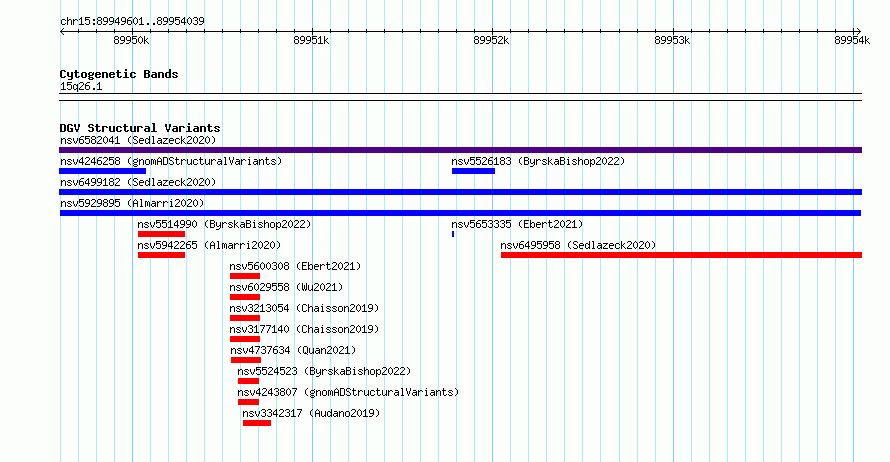Image resolution: width=890 pixels, height=462 pixels.
Task: Click the 89951k ruler tick label
Action: click(311, 40)
